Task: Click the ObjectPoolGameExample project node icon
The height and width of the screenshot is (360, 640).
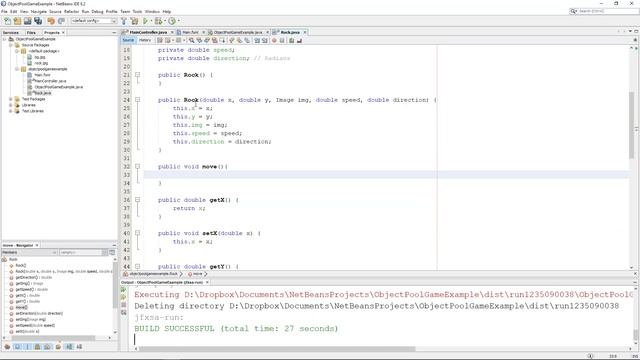Action: point(11,39)
